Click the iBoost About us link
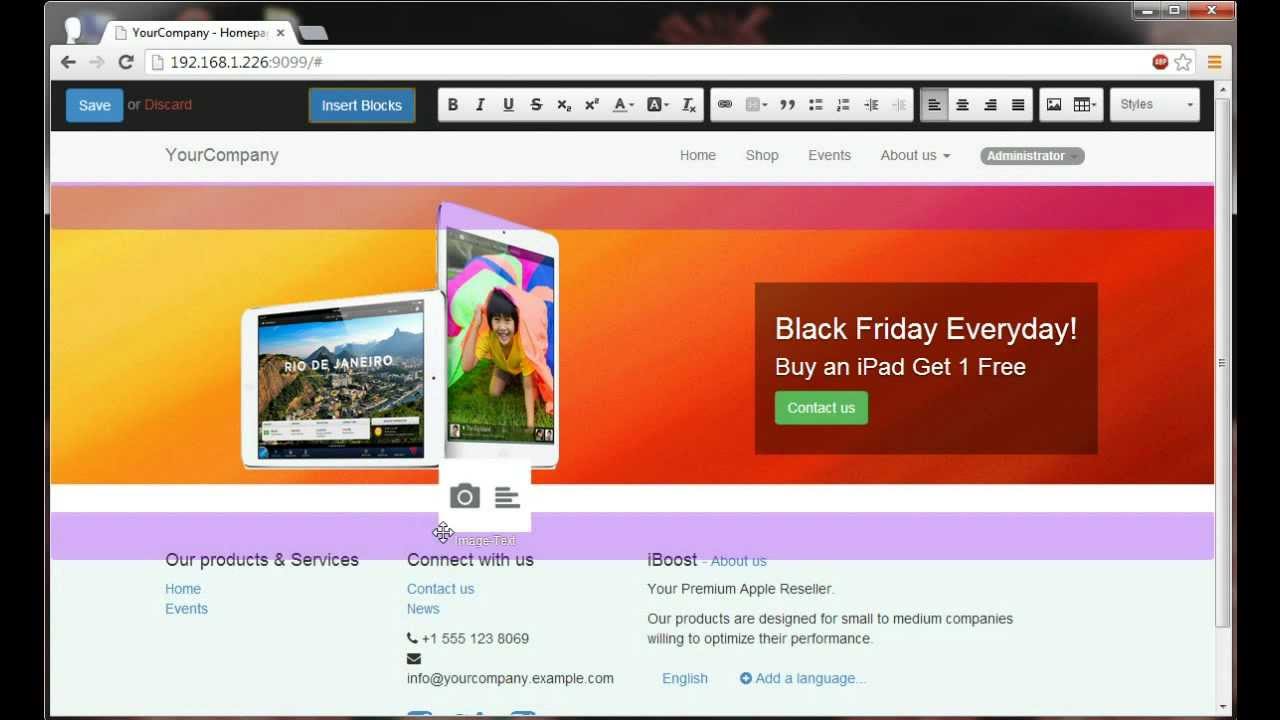1280x720 pixels. [738, 561]
